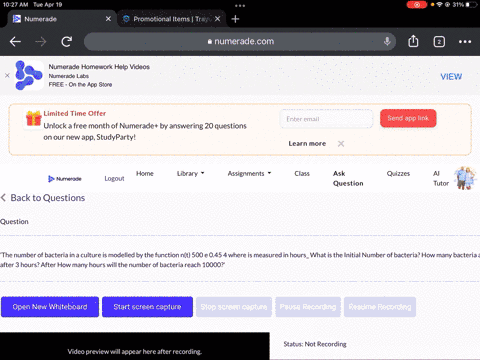Screen dimensions: 480x360
Task: Click the Logout link
Action: pyautogui.click(x=114, y=179)
